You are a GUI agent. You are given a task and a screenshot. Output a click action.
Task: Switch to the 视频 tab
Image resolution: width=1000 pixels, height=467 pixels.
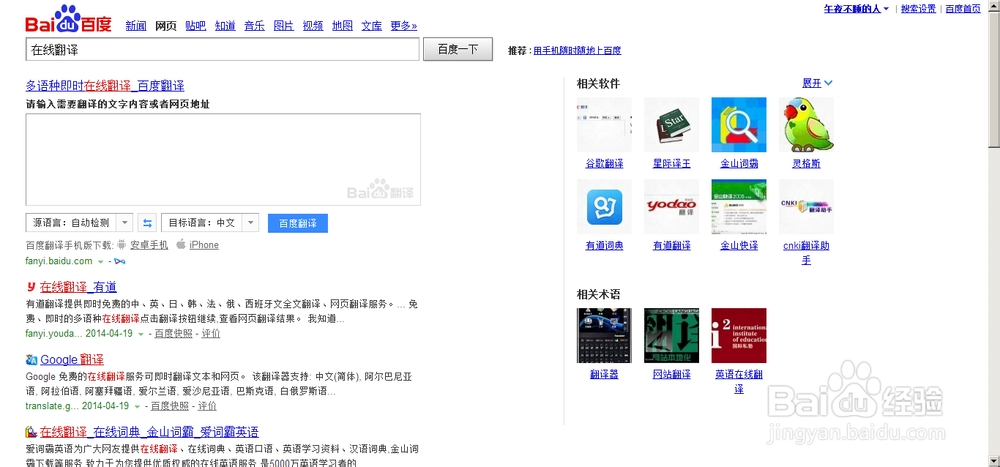(313, 26)
